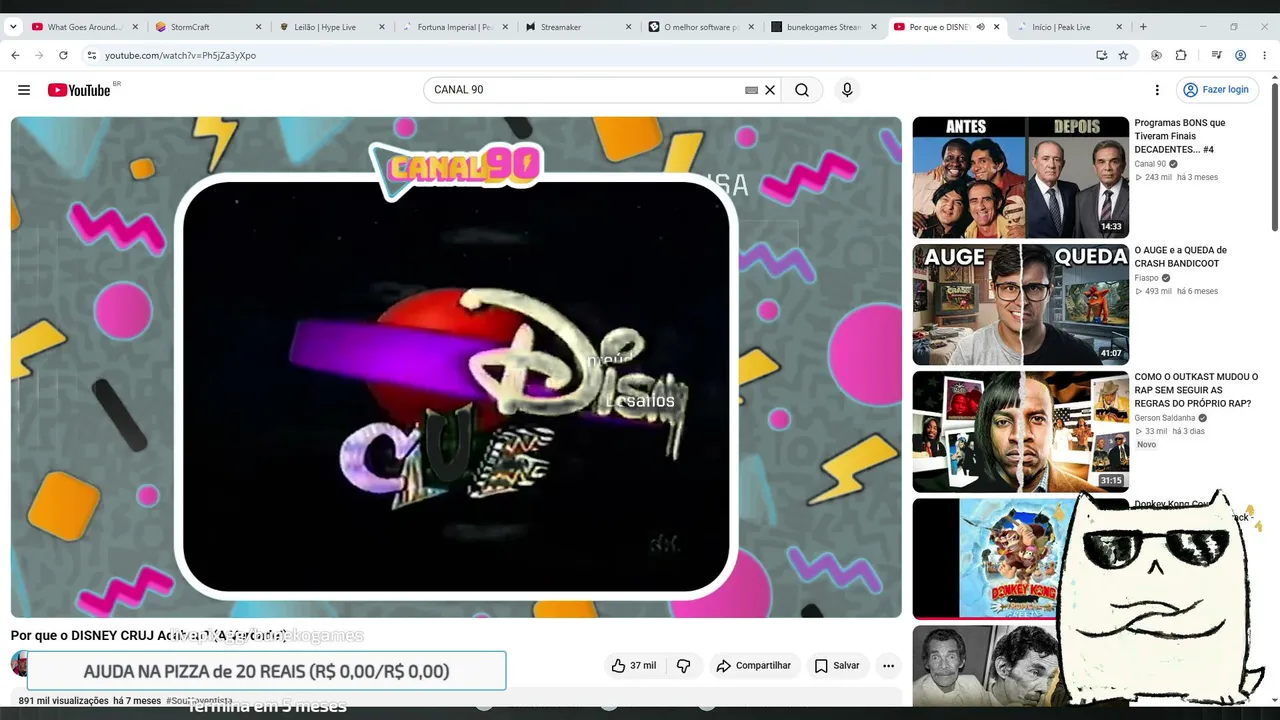The width and height of the screenshot is (1280, 720).
Task: Switch to the bunekogames Stream tab
Action: click(x=822, y=27)
